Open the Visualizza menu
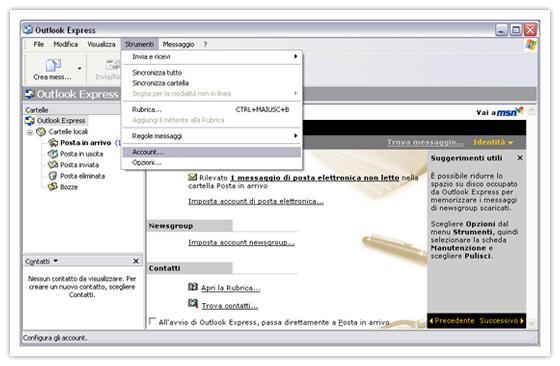 coord(101,44)
